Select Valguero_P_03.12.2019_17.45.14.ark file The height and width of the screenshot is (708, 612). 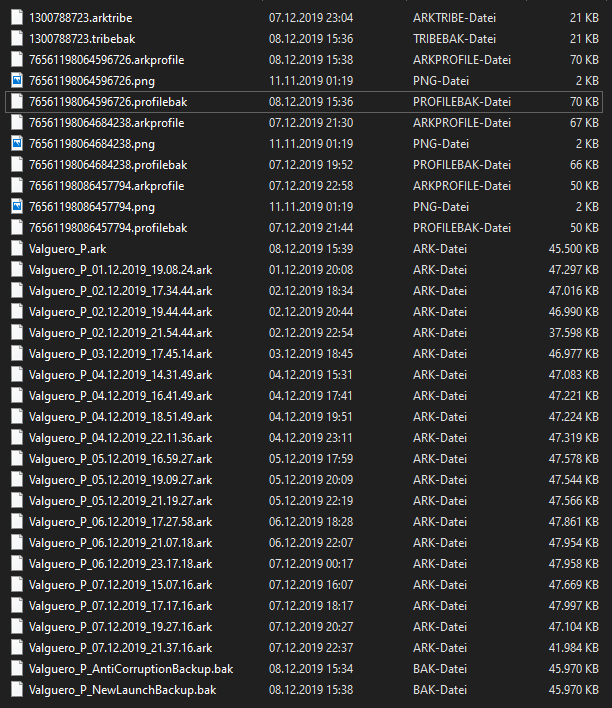120,353
